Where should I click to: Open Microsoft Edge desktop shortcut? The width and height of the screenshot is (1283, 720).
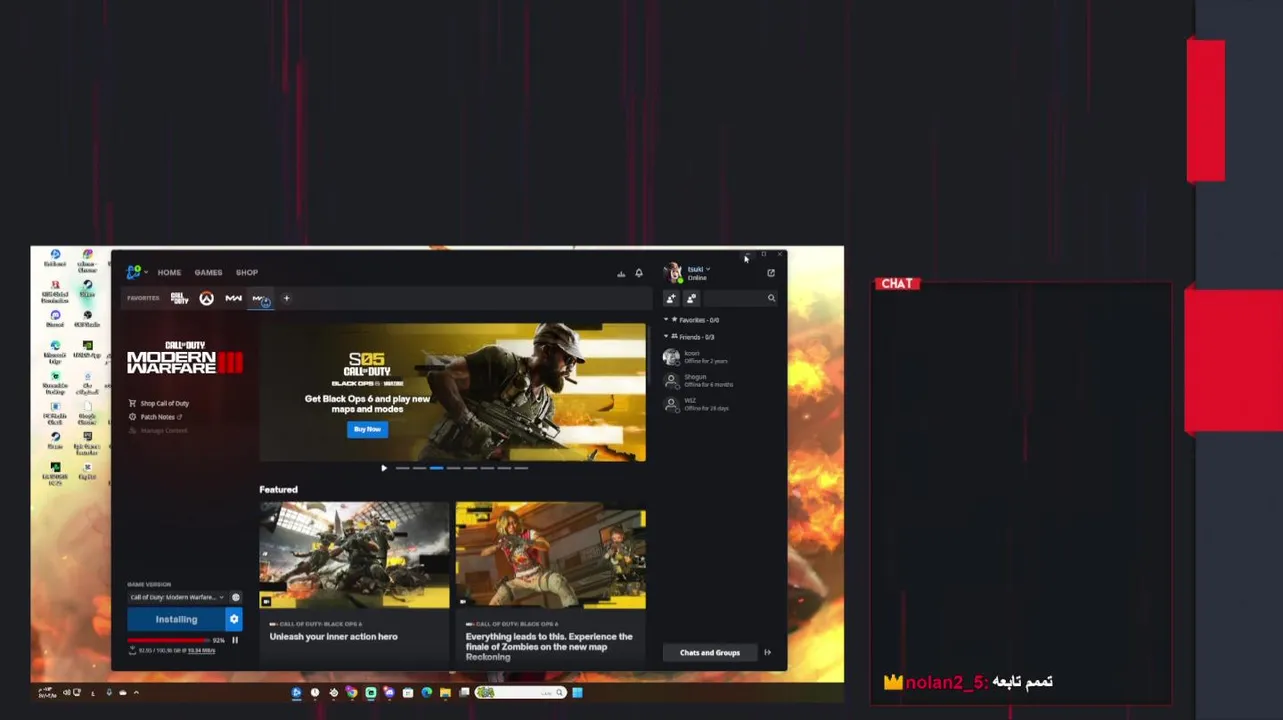point(55,349)
